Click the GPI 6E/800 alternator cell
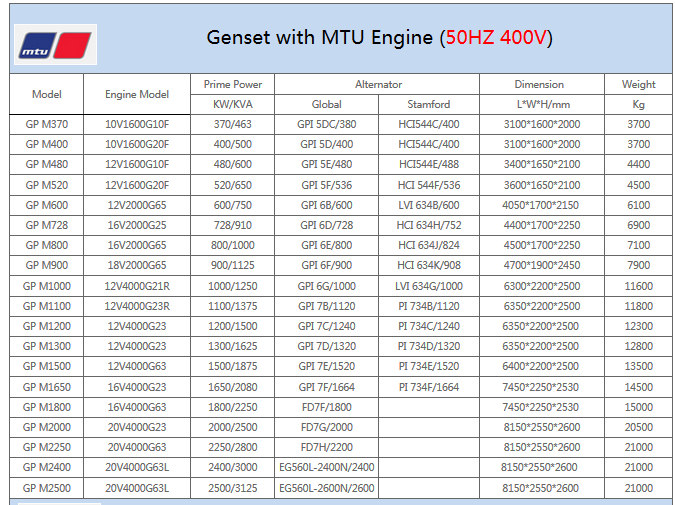675x505 pixels. coord(326,246)
